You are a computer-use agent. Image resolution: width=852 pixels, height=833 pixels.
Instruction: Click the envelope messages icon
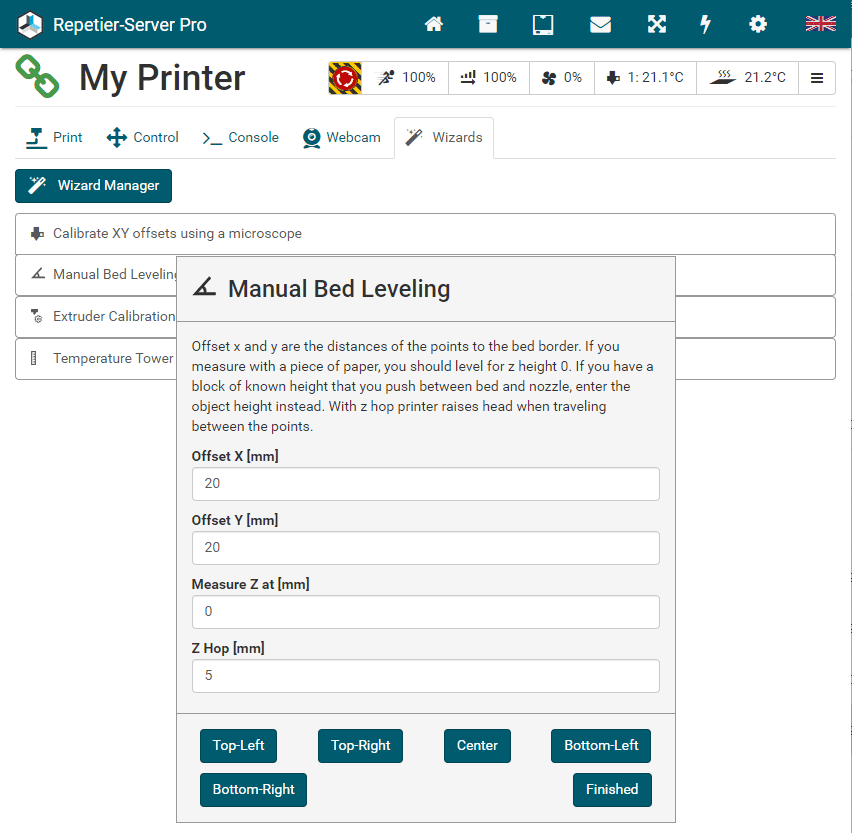click(600, 24)
